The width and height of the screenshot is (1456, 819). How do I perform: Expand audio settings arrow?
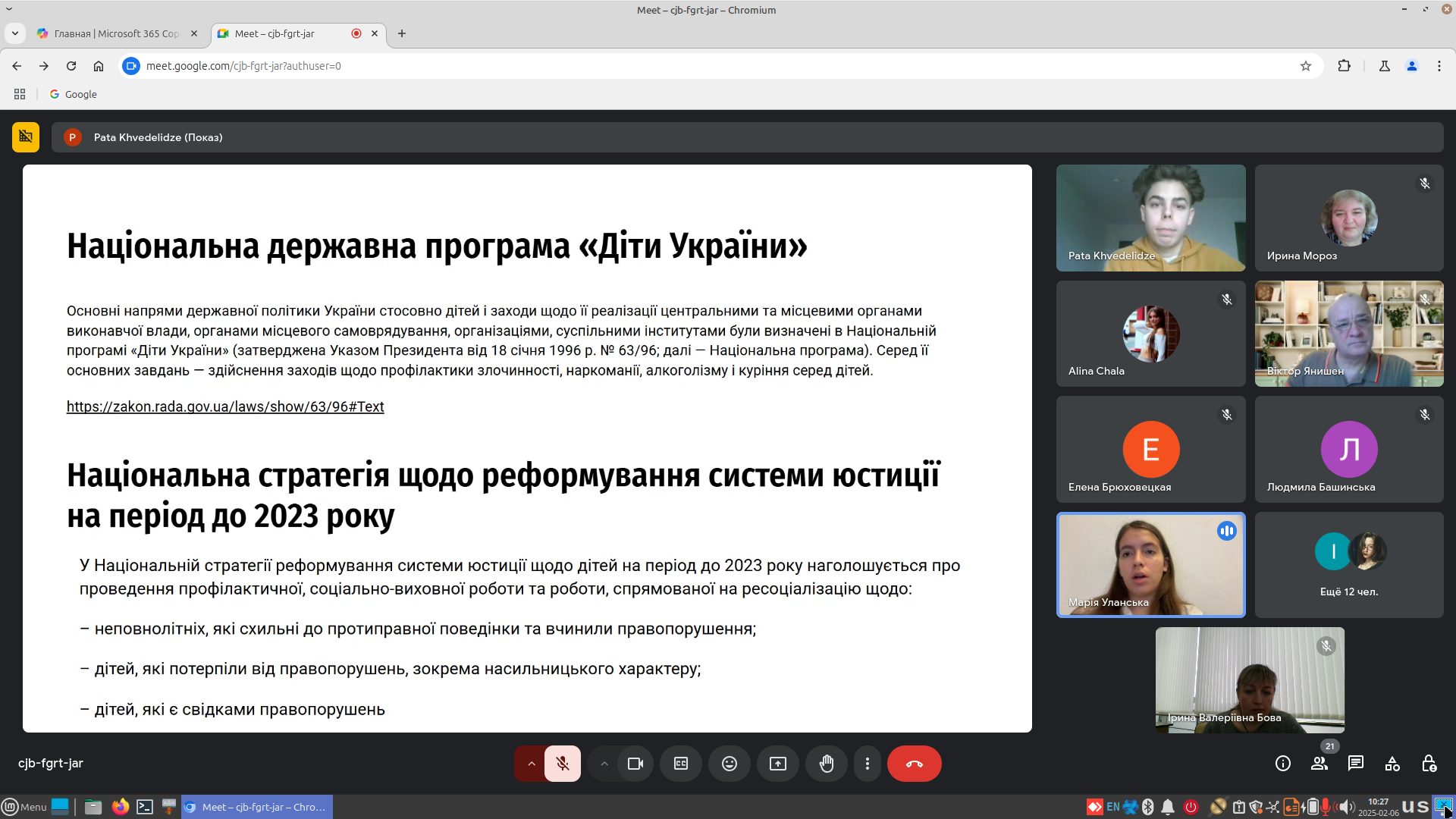coord(531,764)
